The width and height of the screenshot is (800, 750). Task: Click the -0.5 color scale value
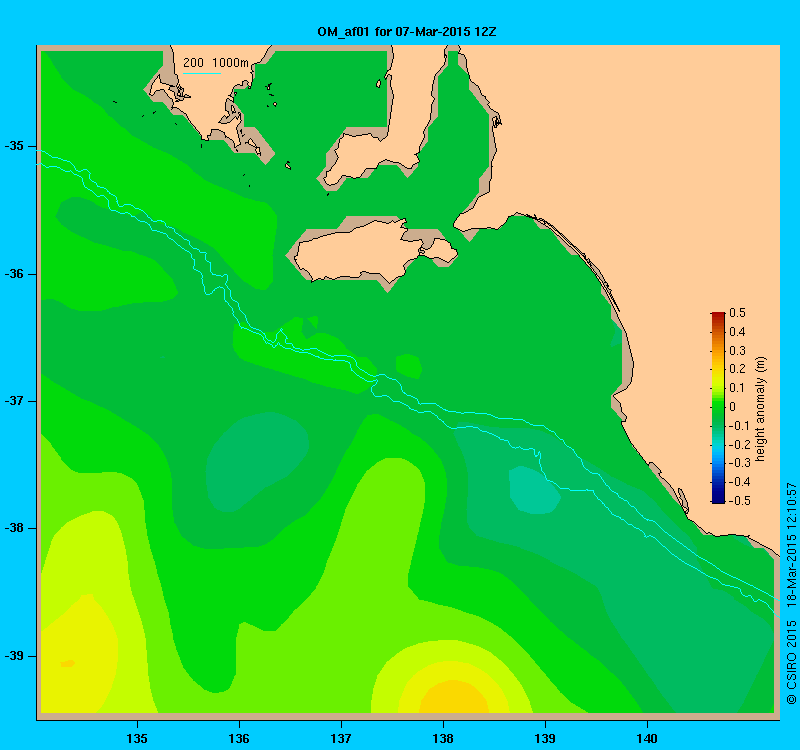738,501
